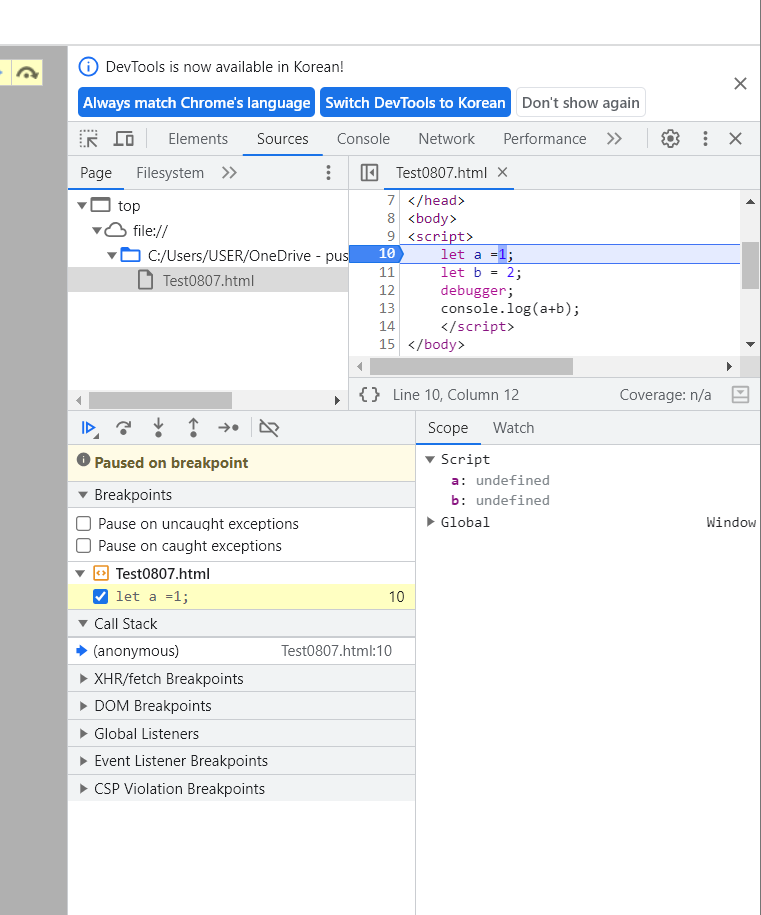Uncheck the let a =1 breakpoint
The height and width of the screenshot is (915, 761).
point(100,596)
